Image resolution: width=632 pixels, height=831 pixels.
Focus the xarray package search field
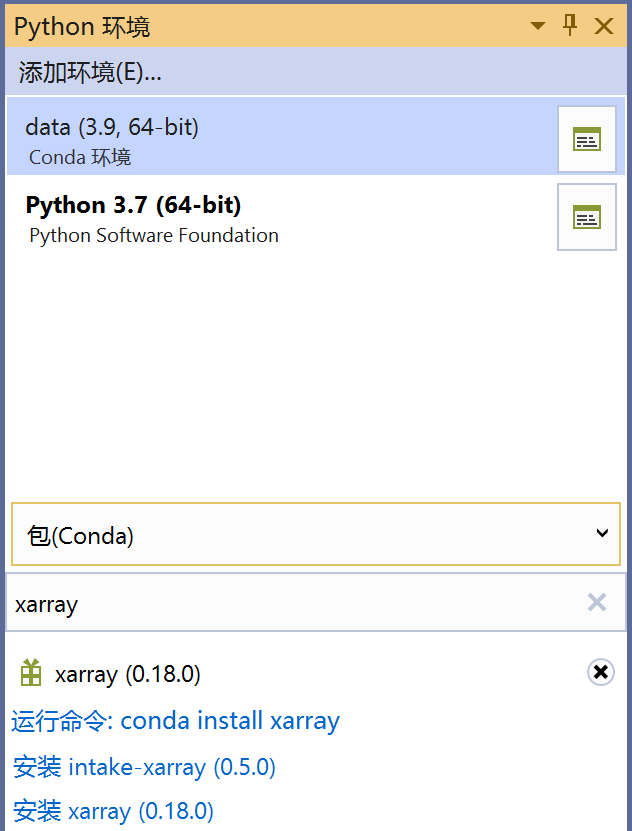pyautogui.click(x=297, y=602)
